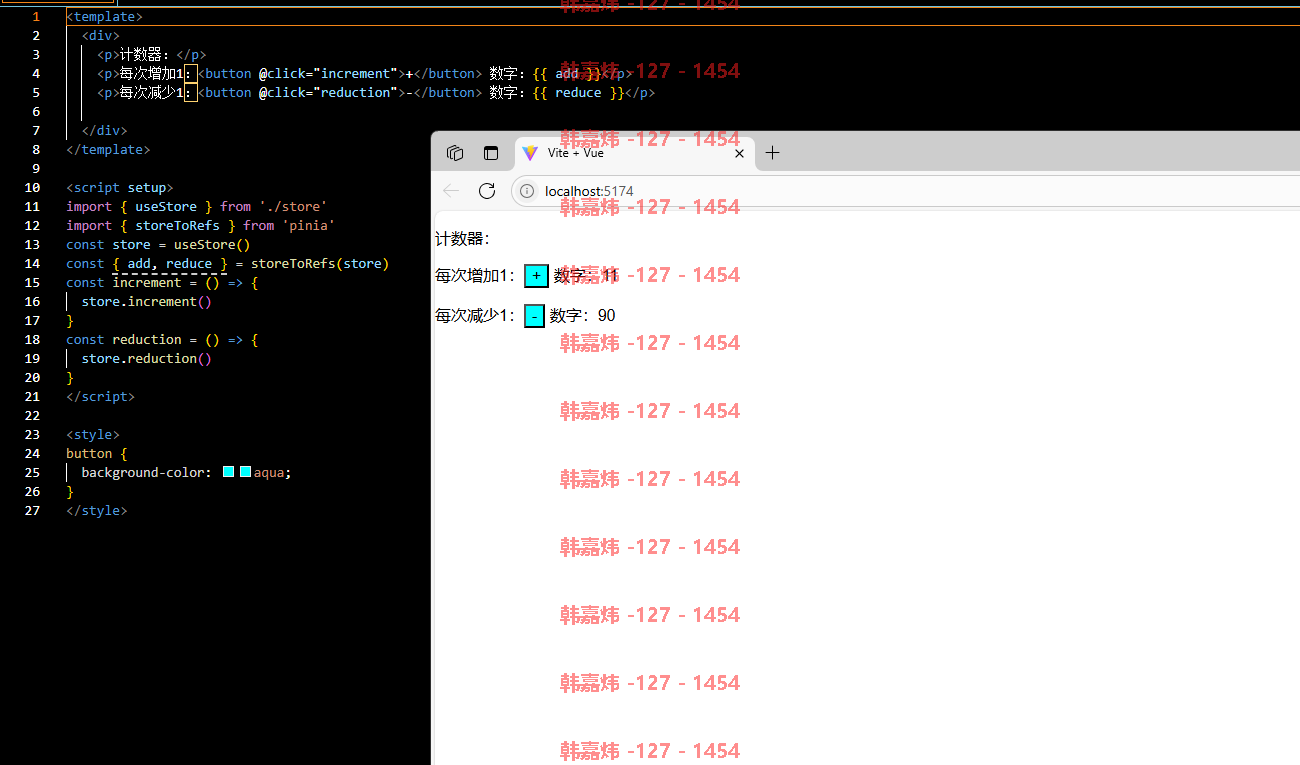
Task: Click the '计数器:' text in the browser page
Action: pyautogui.click(x=462, y=239)
